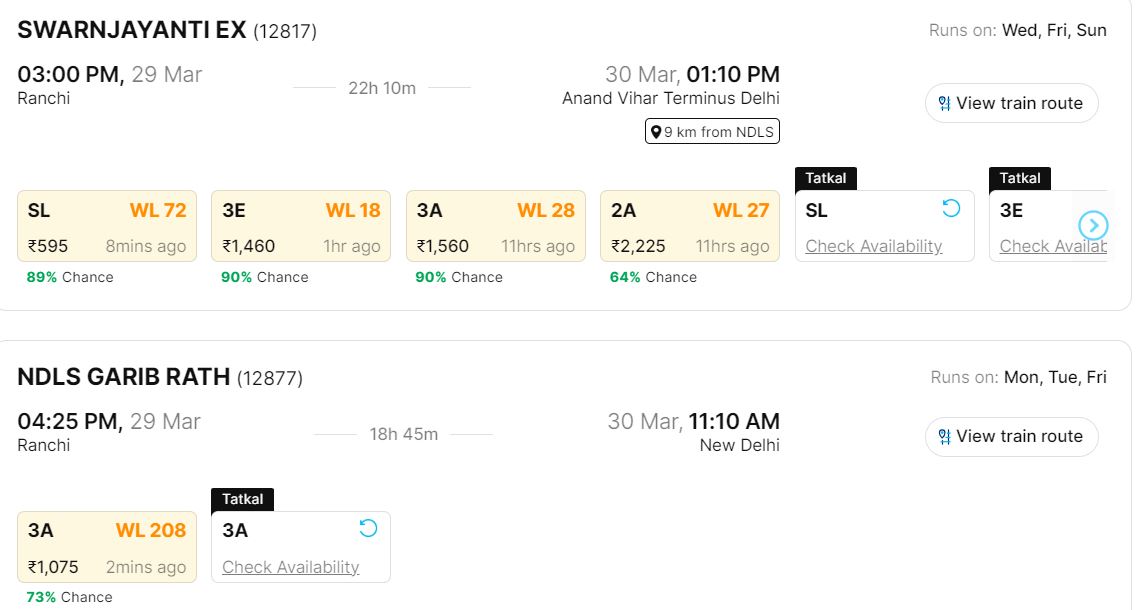The height and width of the screenshot is (610, 1137).
Task: Click route icon in Swarnjayanti View train route
Action: (x=943, y=103)
